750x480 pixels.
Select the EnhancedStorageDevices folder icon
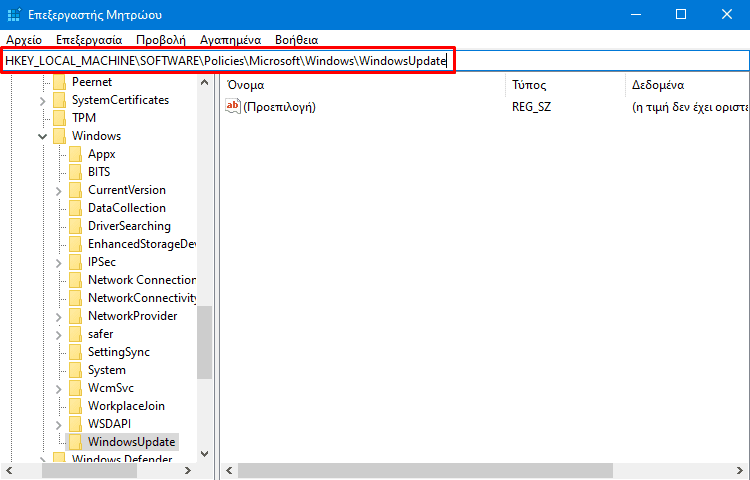pyautogui.click(x=75, y=244)
